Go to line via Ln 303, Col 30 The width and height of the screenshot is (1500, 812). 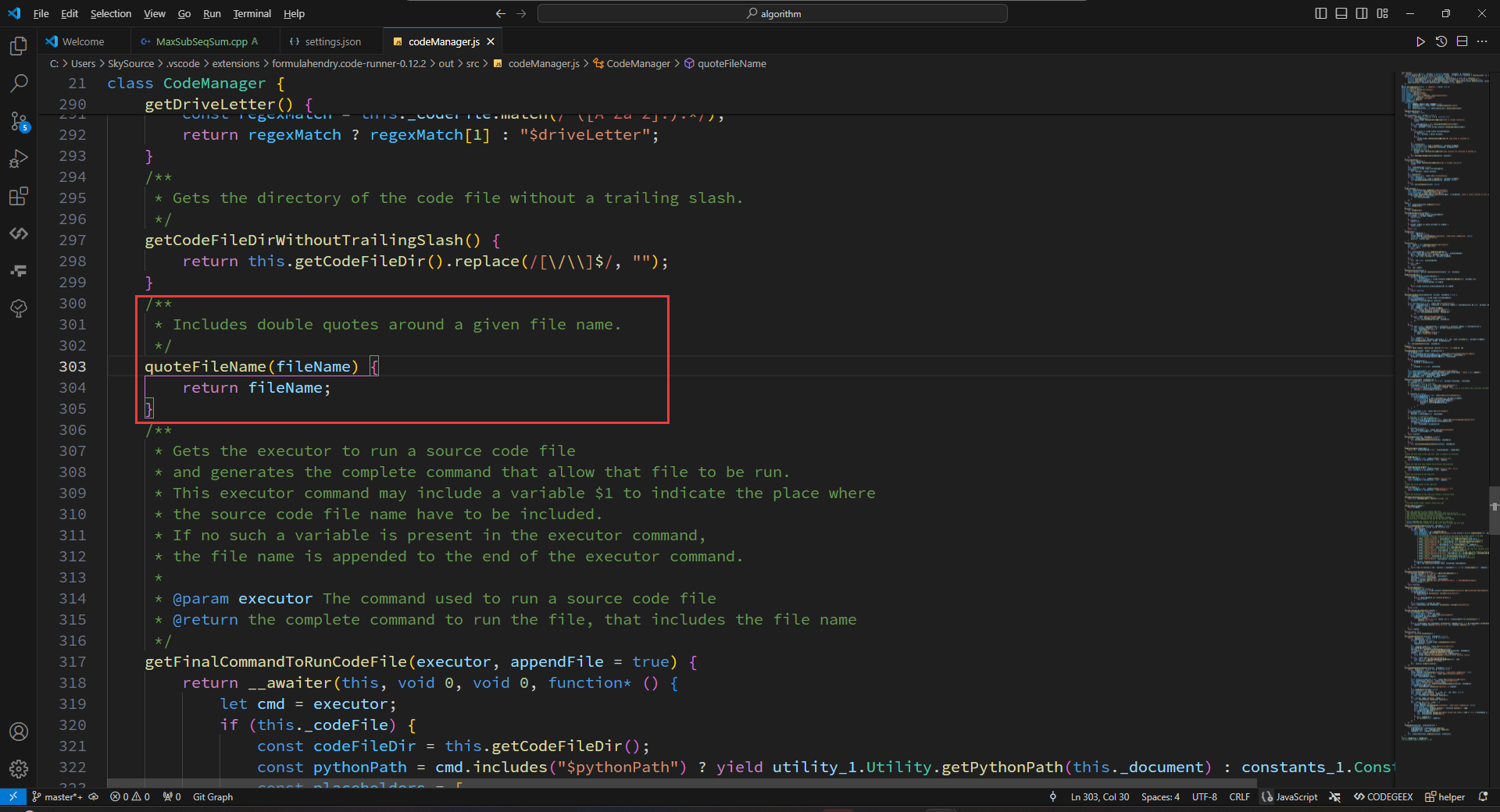click(1100, 796)
